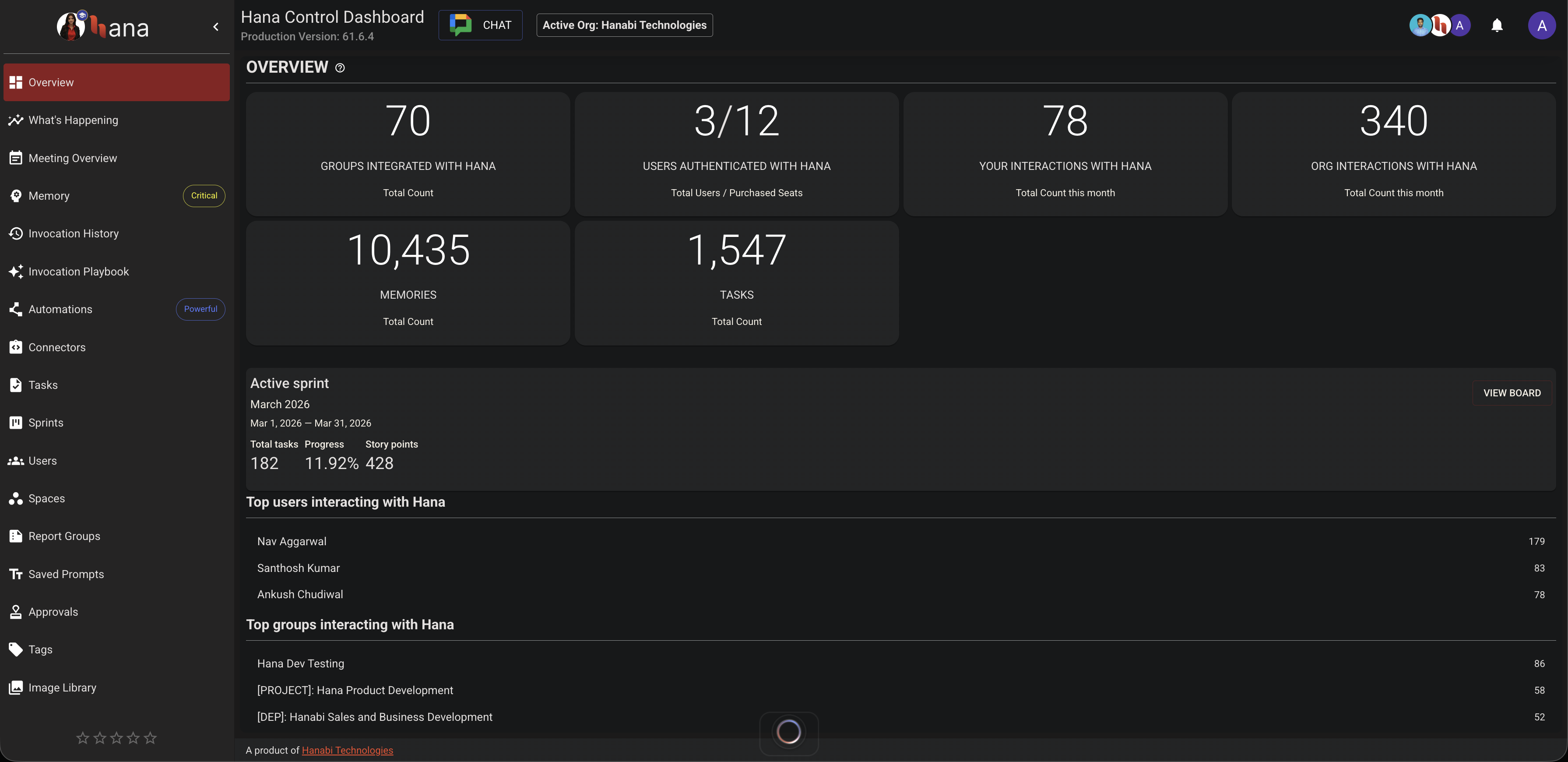Open the Active Org selector
The image size is (1568, 762).
[x=624, y=25]
